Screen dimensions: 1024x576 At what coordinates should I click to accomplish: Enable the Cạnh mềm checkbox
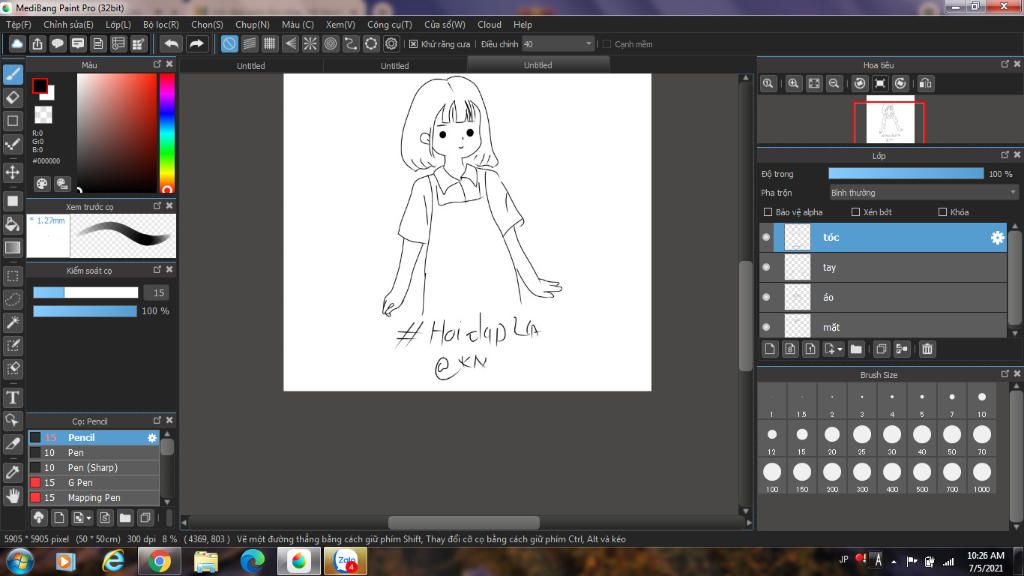(607, 44)
